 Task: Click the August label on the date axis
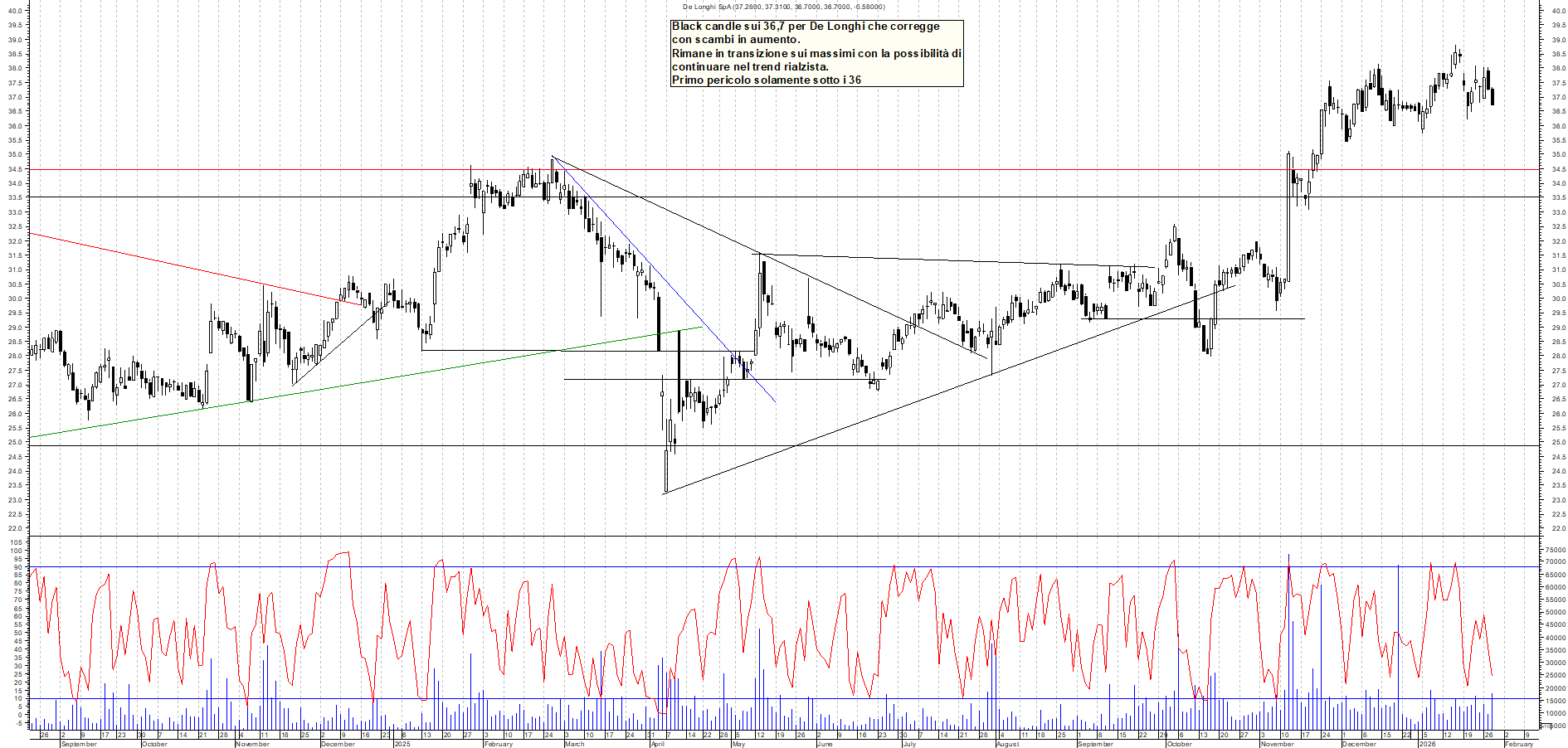1007,744
